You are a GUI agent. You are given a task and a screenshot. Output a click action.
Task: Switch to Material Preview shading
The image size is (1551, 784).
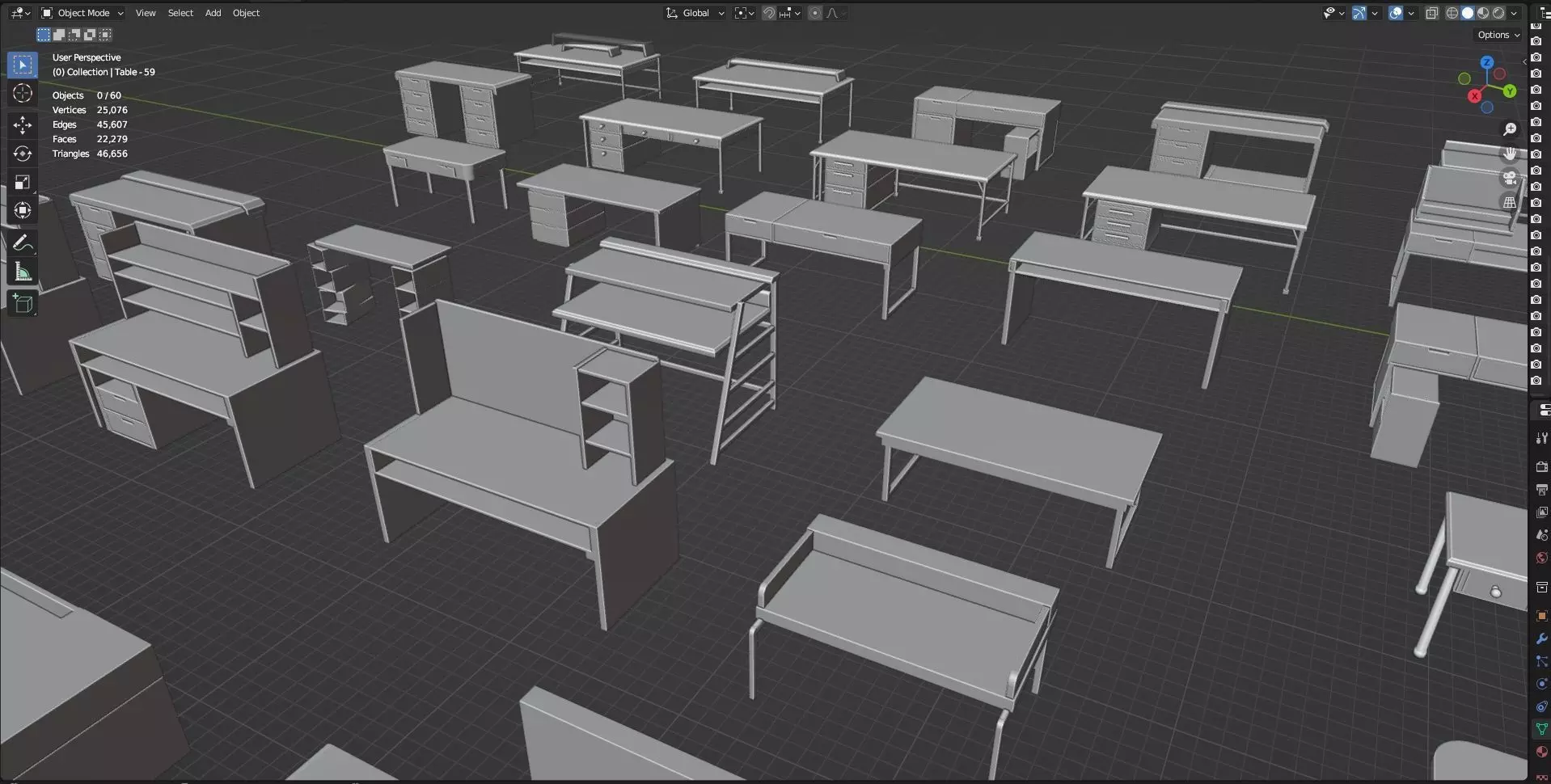(x=1483, y=13)
